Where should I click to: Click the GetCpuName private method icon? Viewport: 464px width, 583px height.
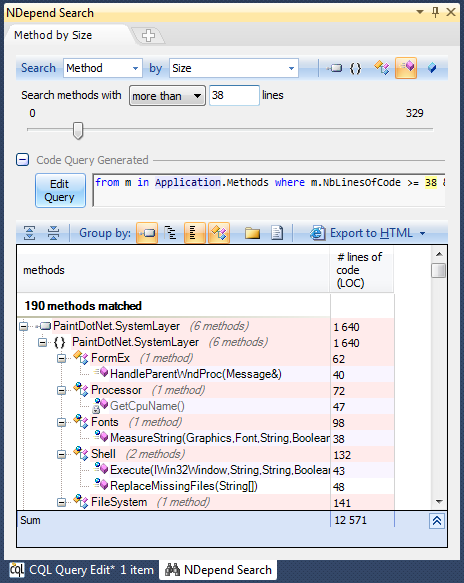pyautogui.click(x=100, y=406)
